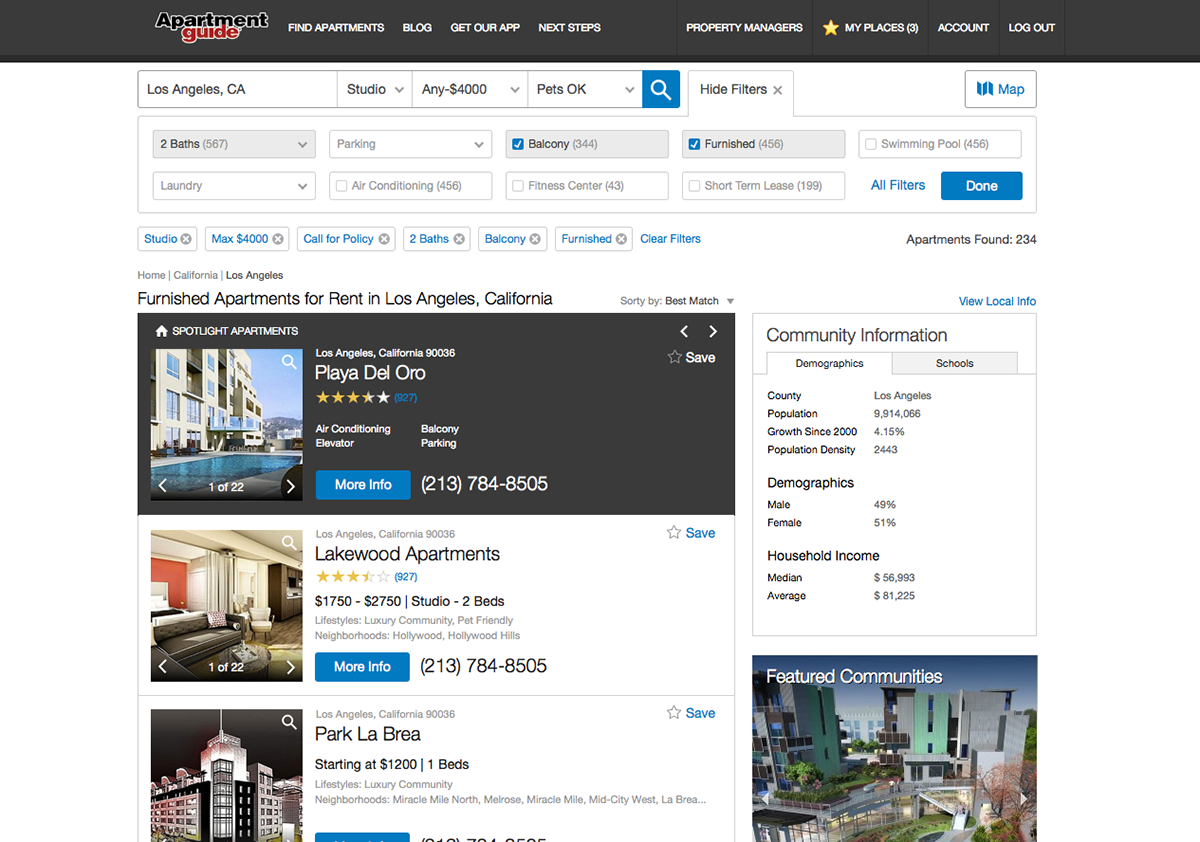1200x842 pixels.
Task: Click the gold star beside My Places
Action: tap(831, 28)
